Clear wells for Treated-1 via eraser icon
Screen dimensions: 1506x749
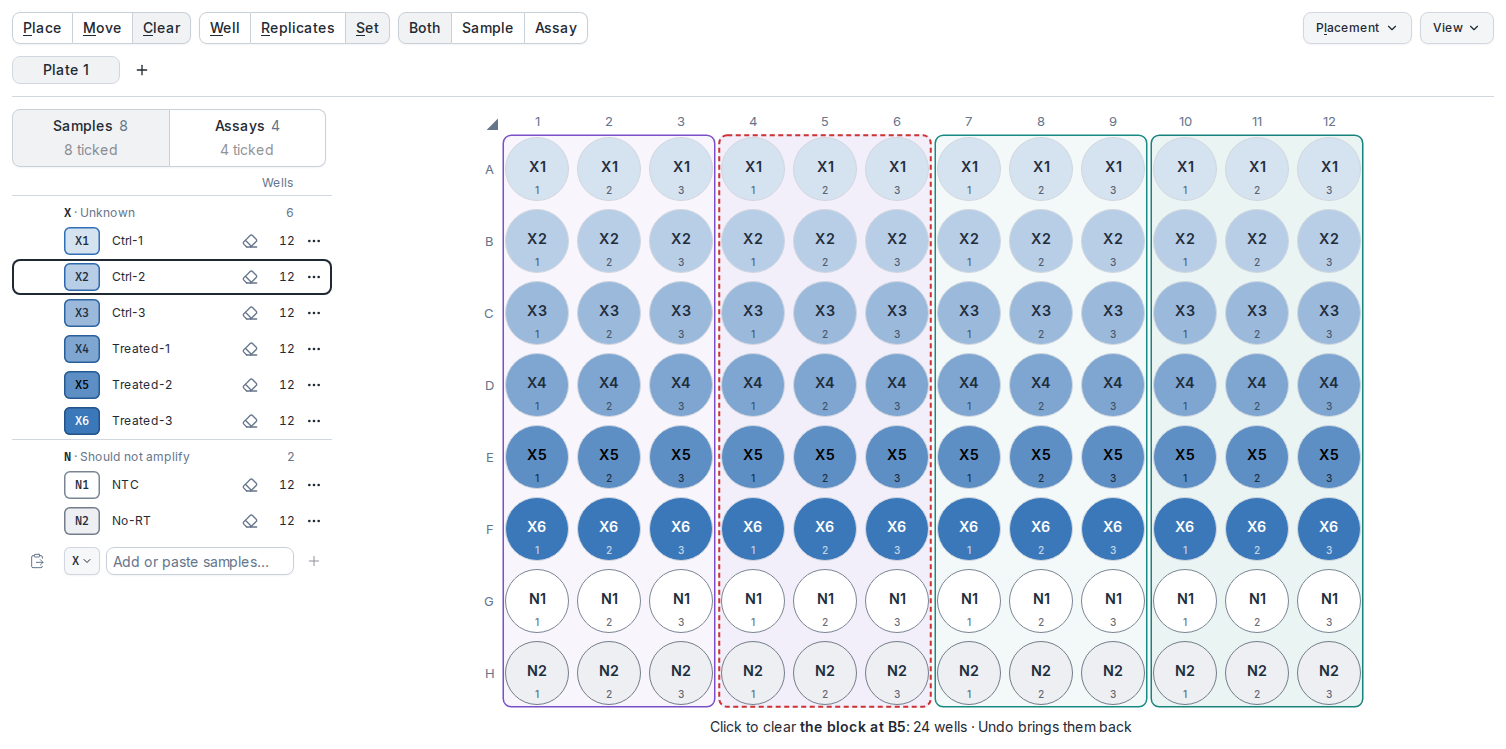pos(250,349)
